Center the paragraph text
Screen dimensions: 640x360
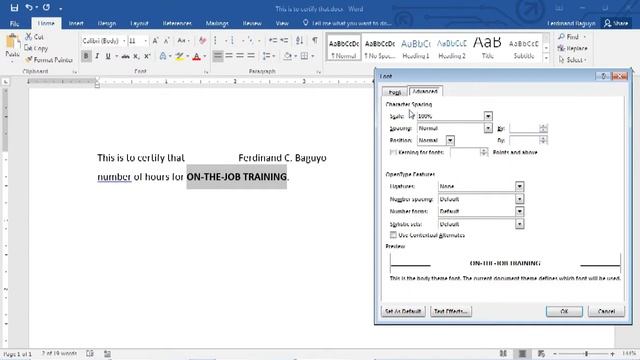(x=229, y=56)
